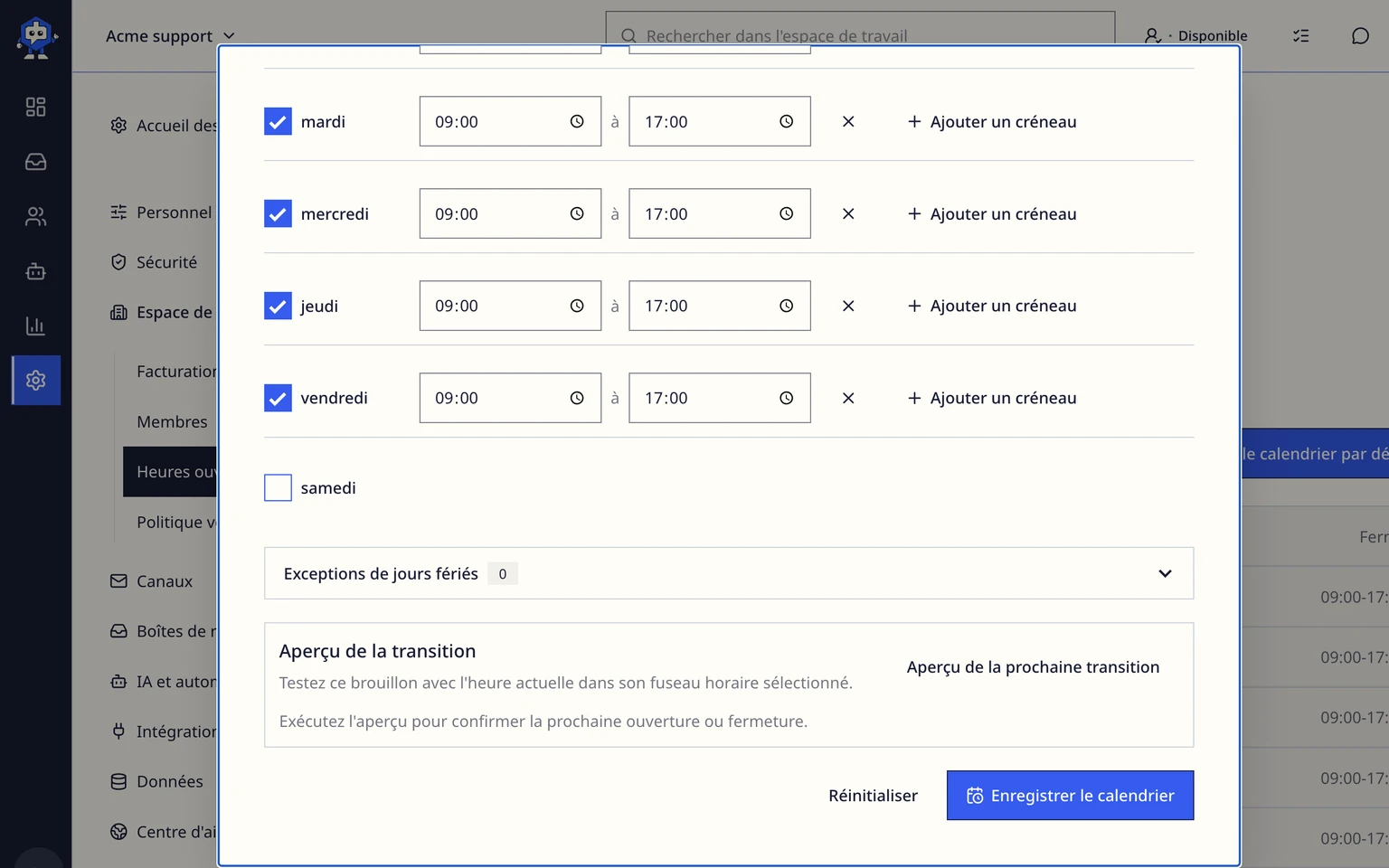This screenshot has height=868, width=1389.
Task: Add a time slot for mardi
Action: pyautogui.click(x=992, y=121)
